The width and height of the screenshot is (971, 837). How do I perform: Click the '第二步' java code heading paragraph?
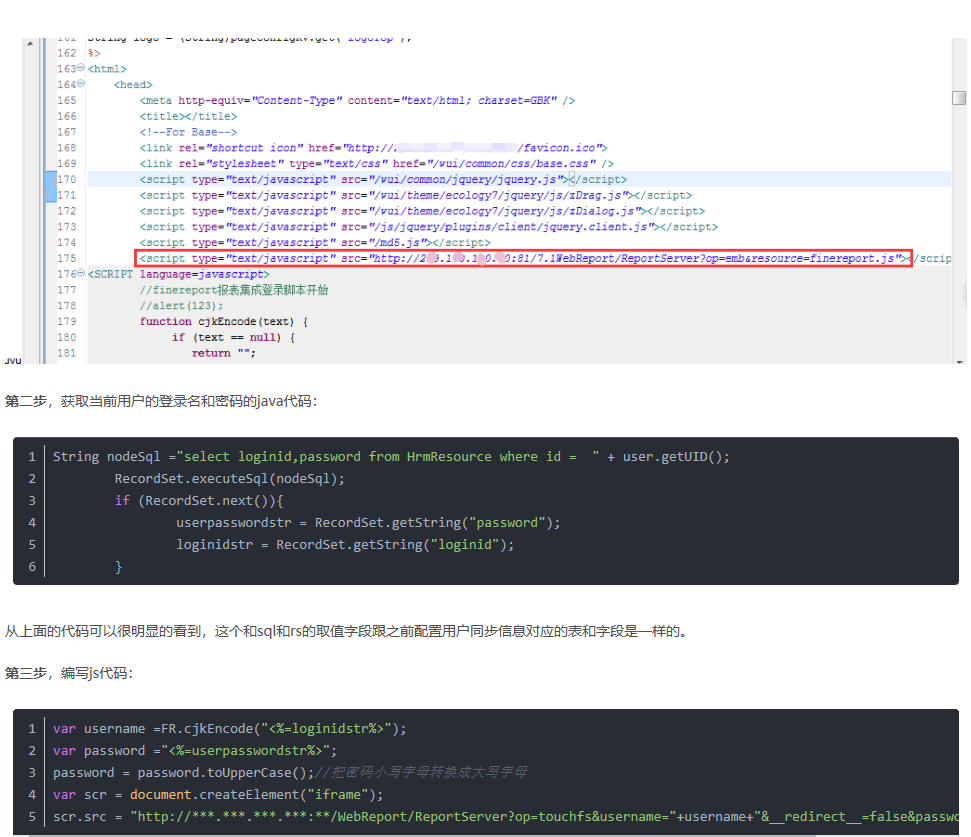coord(161,401)
